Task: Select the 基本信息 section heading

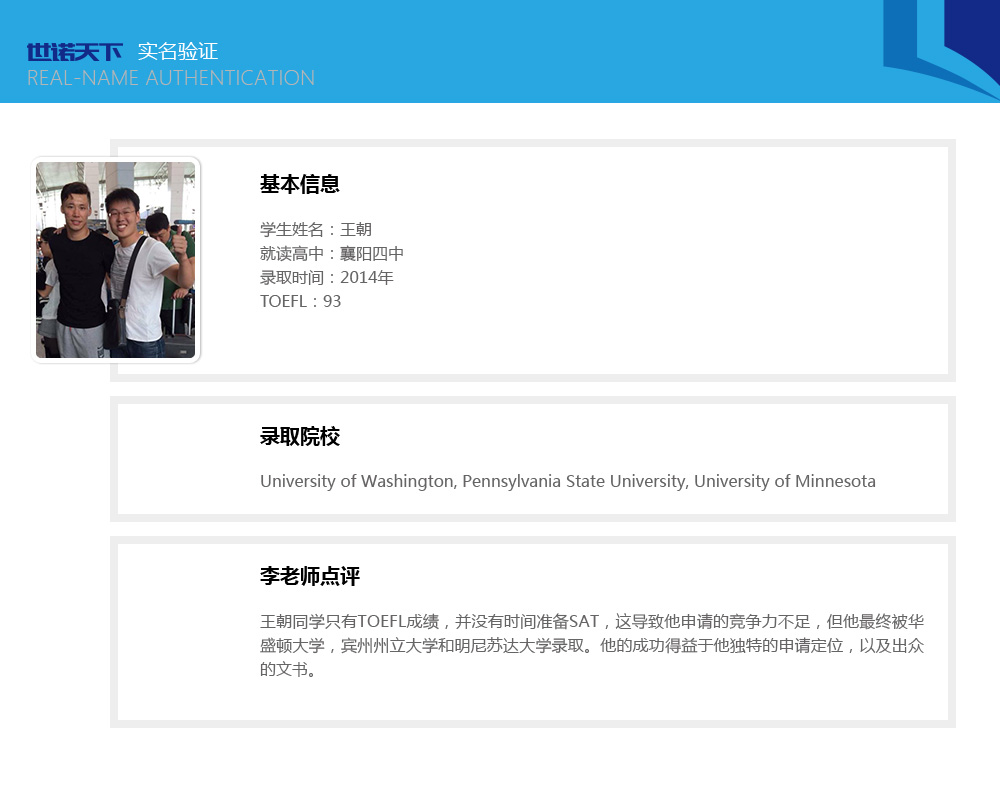Action: (x=300, y=184)
